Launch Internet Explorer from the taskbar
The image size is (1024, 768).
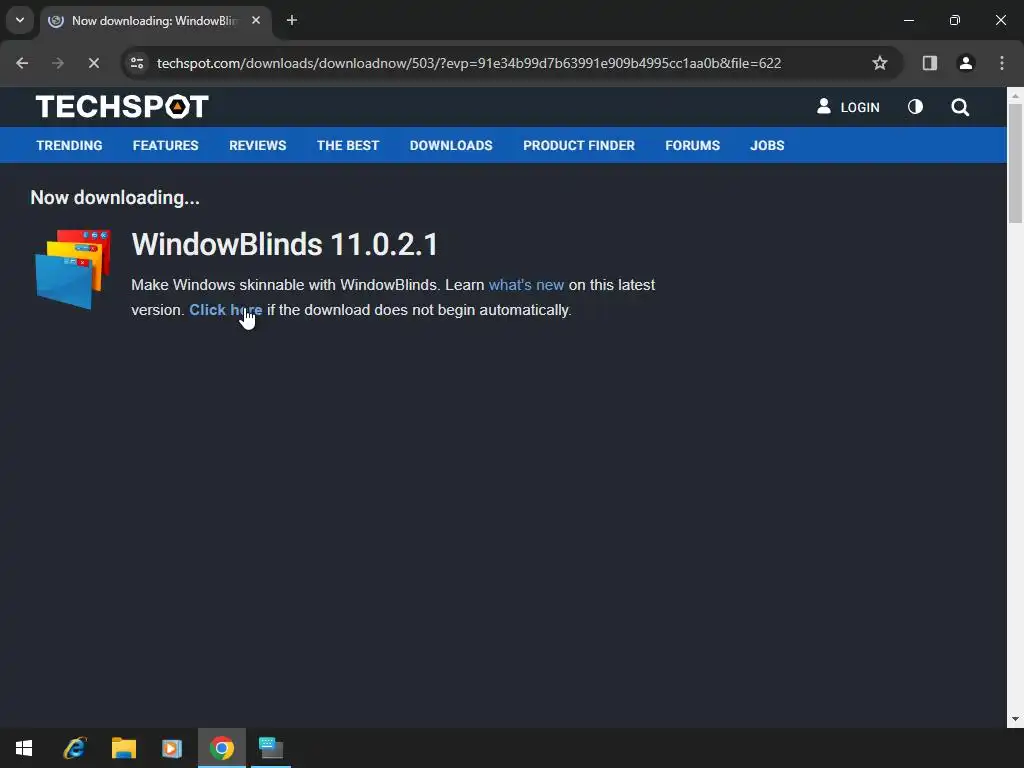click(74, 748)
